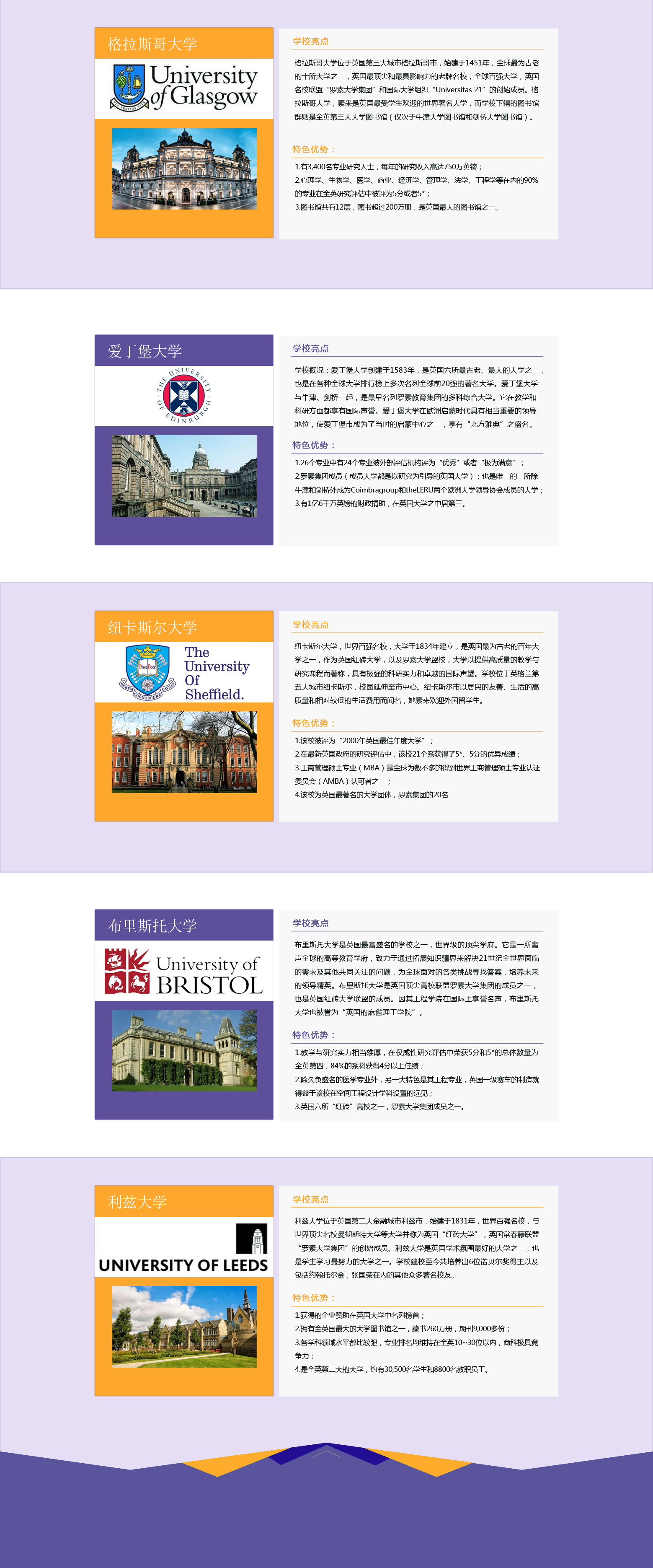Viewport: 653px width, 1568px height.
Task: Click 学校亮点 heading in the Bristol panel
Action: [x=311, y=923]
